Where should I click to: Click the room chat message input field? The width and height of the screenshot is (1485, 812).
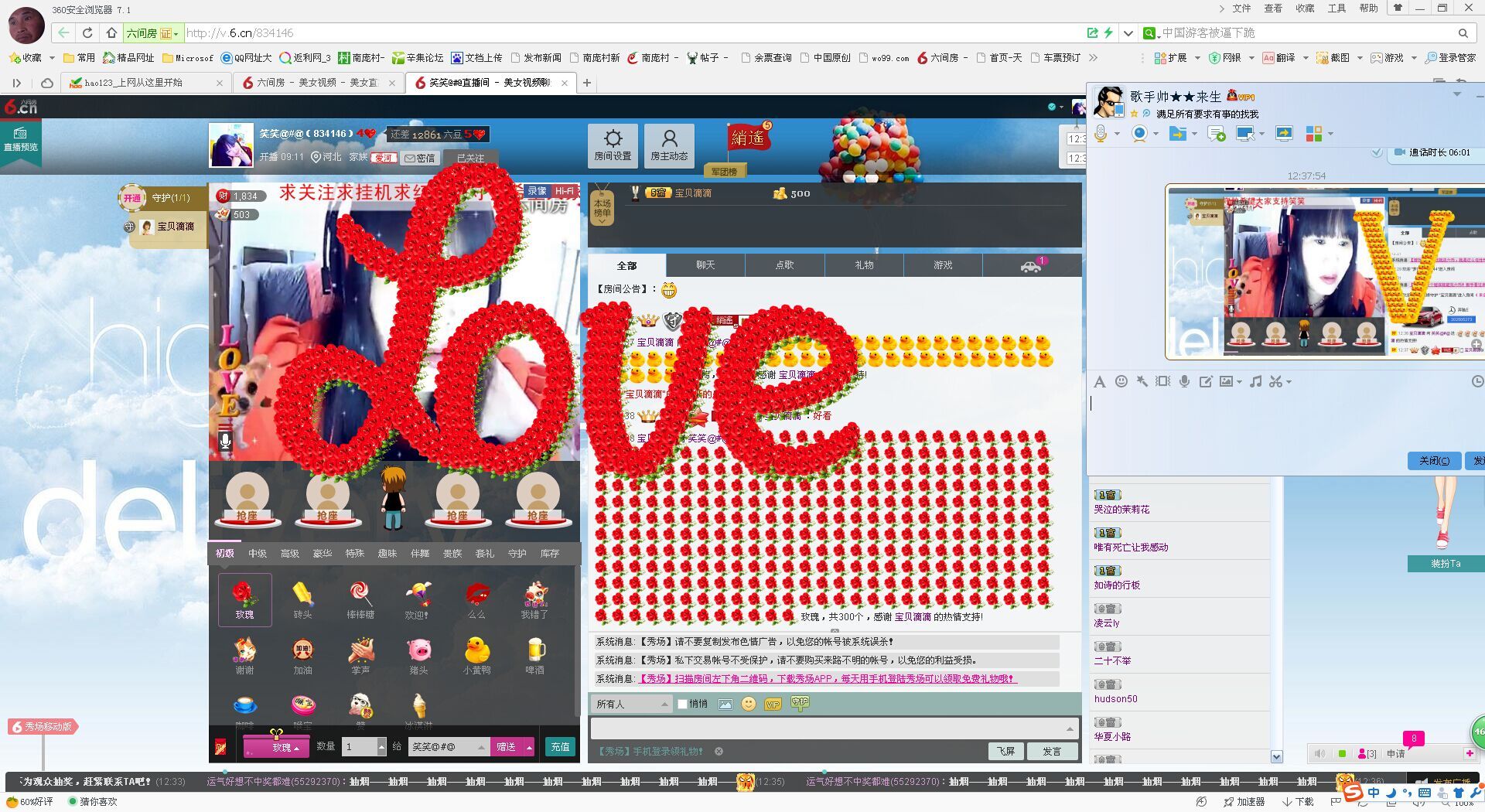coord(834,728)
